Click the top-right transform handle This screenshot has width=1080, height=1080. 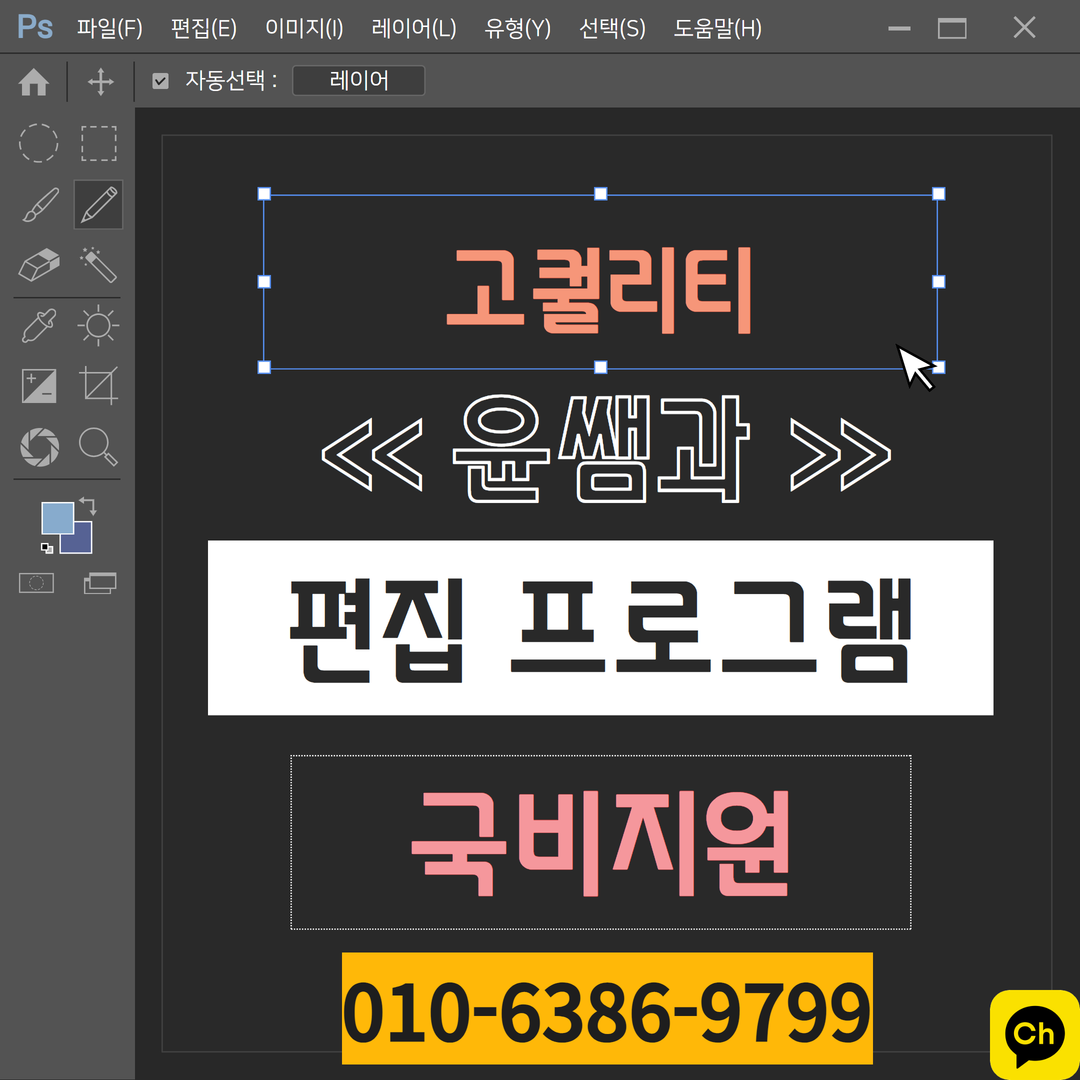point(938,194)
